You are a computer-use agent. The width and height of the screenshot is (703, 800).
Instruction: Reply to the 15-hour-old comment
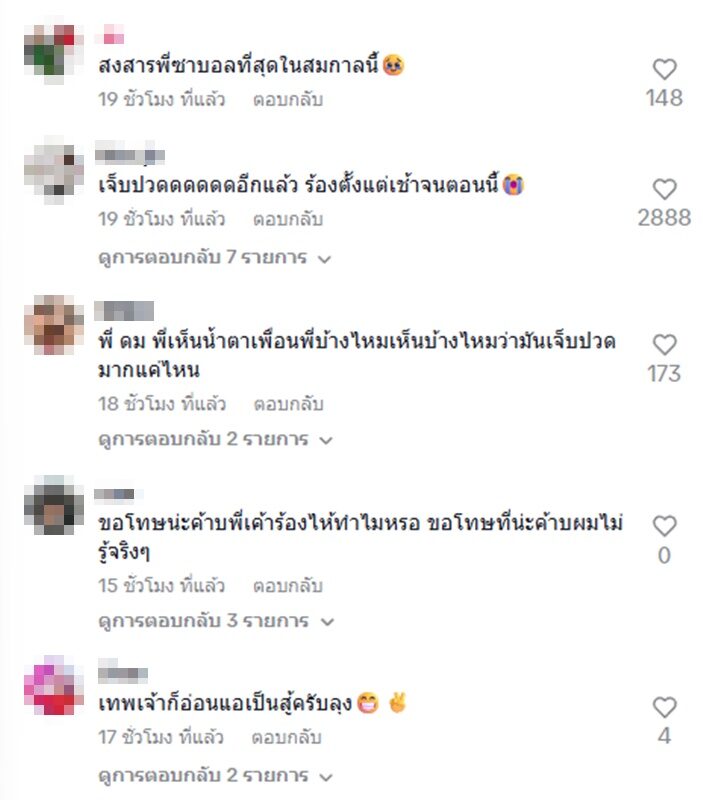pos(288,585)
